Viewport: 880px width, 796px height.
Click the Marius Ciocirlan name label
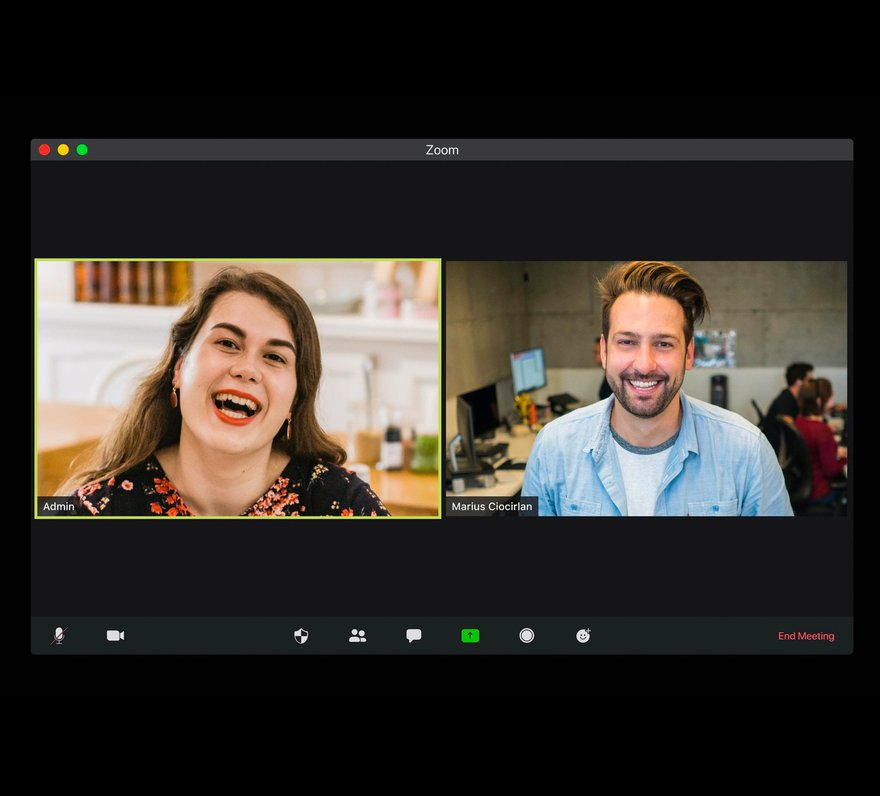click(x=492, y=506)
